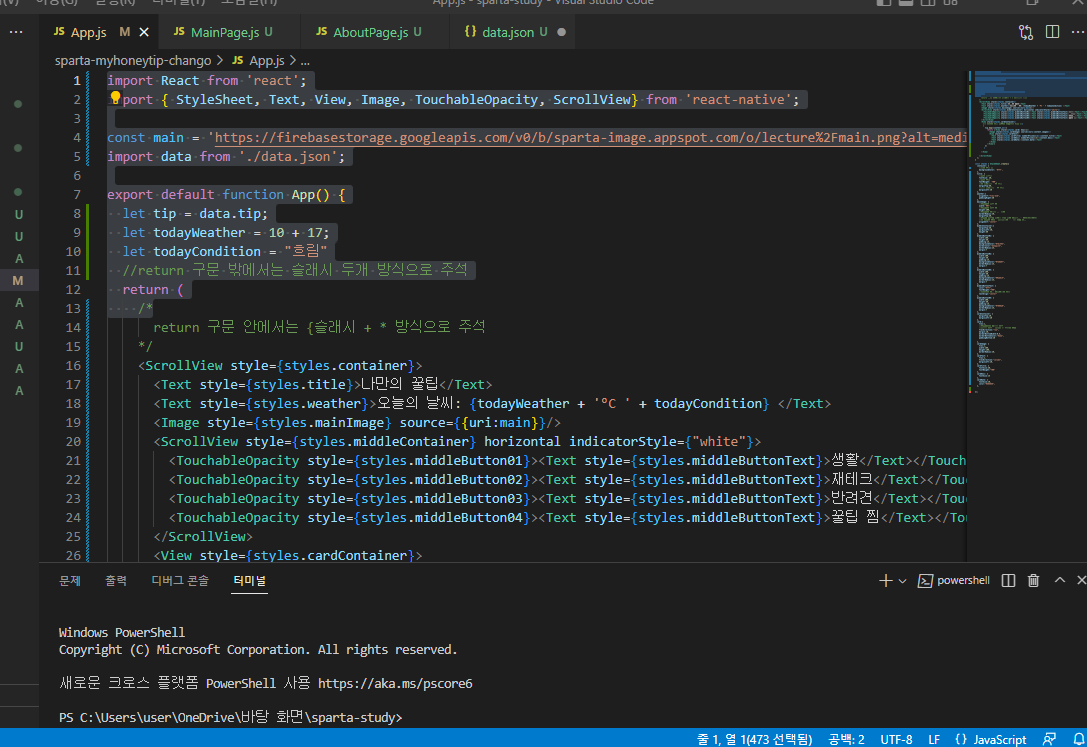Expand the breadcrumb ellipsis symbol after App.js
The image size is (1087, 747).
(305, 61)
